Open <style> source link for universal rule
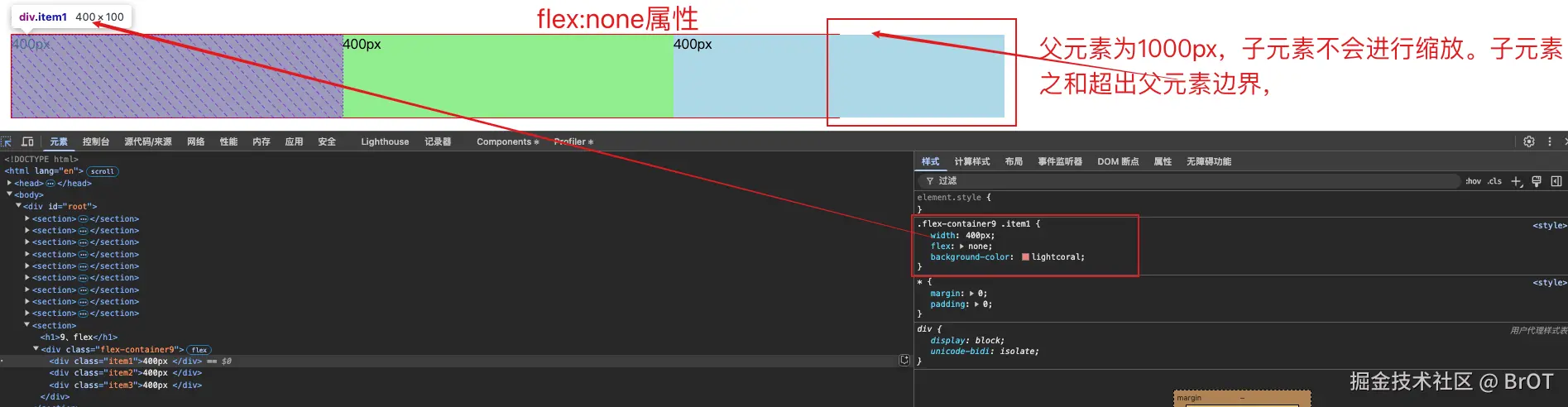The width and height of the screenshot is (1568, 407). pyautogui.click(x=1549, y=283)
